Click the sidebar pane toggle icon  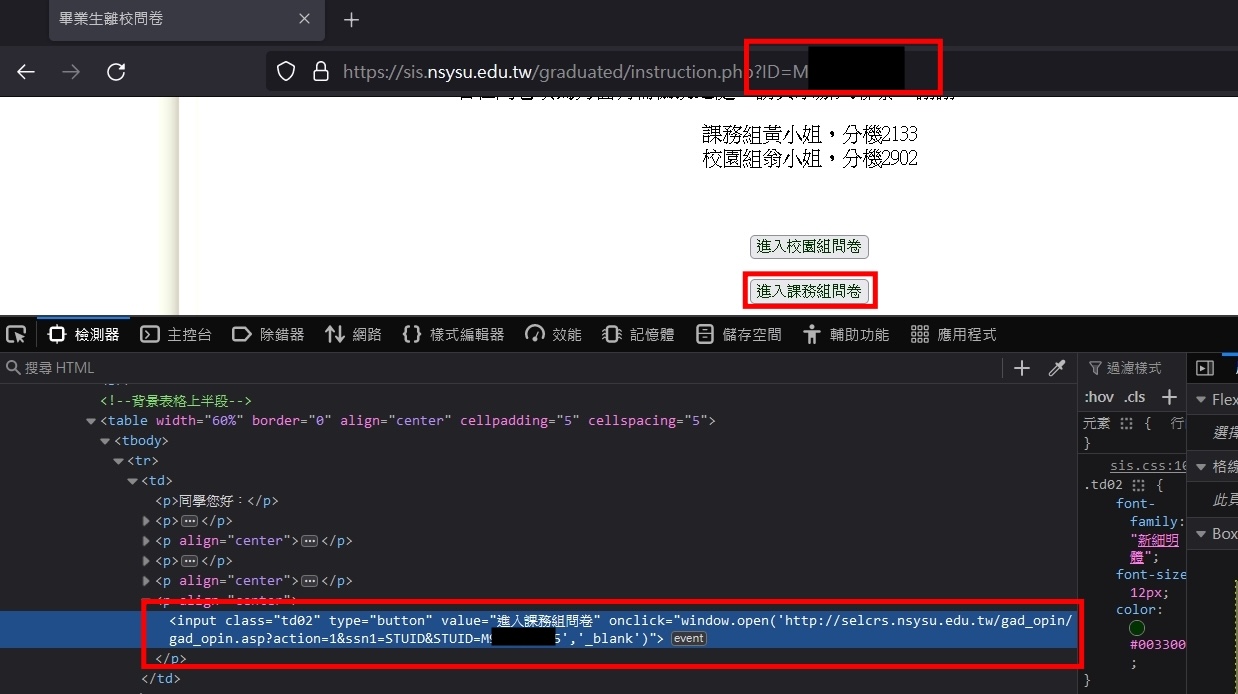point(1205,368)
